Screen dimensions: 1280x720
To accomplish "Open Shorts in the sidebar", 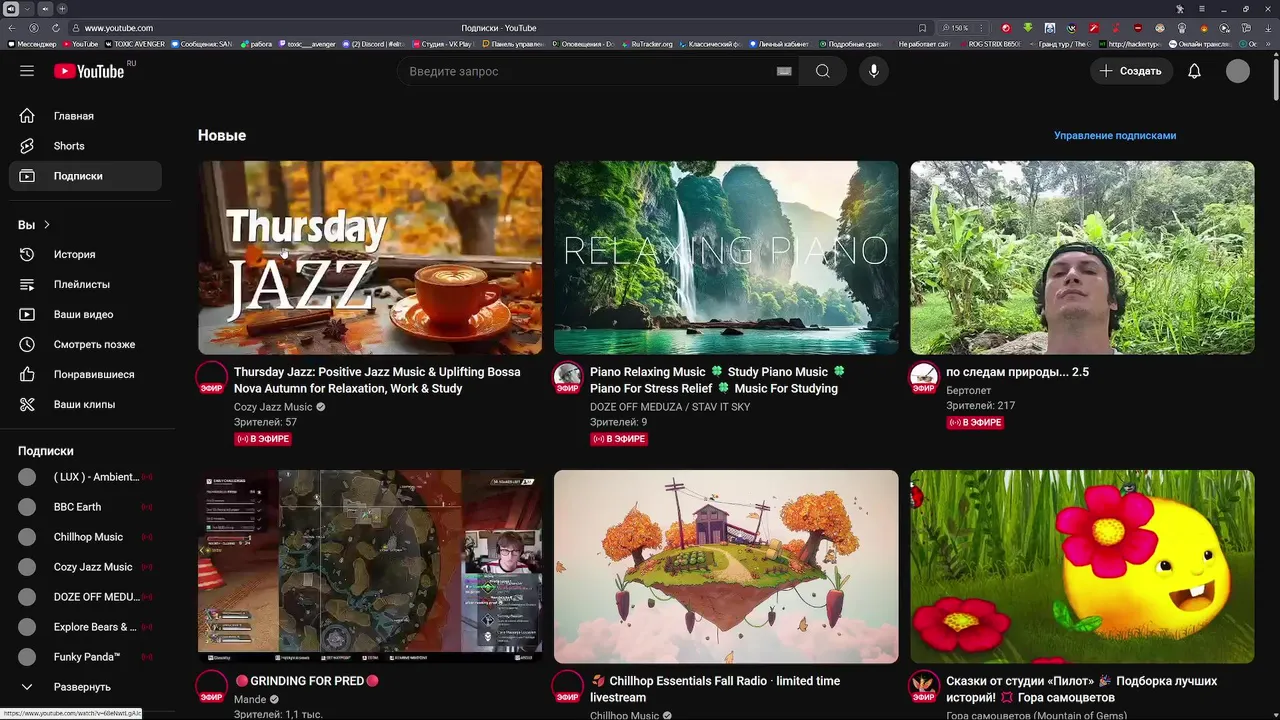I will pos(86,146).
